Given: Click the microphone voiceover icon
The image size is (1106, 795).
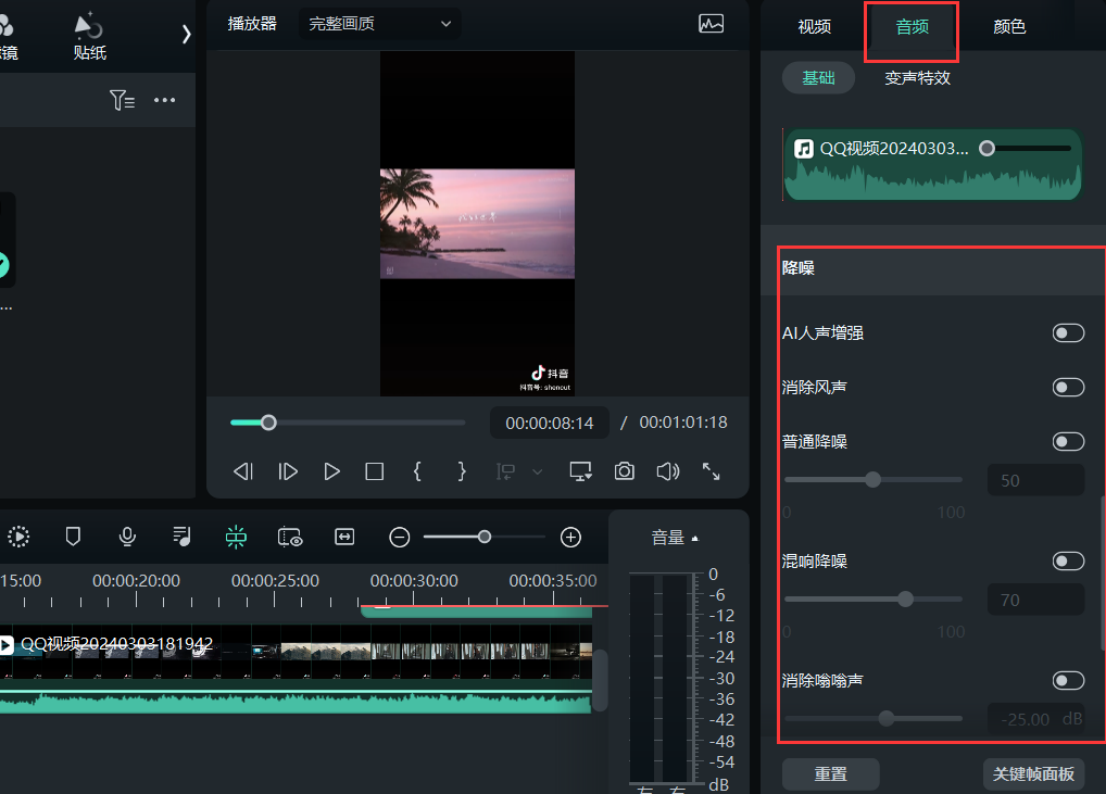Looking at the screenshot, I should pos(127,537).
